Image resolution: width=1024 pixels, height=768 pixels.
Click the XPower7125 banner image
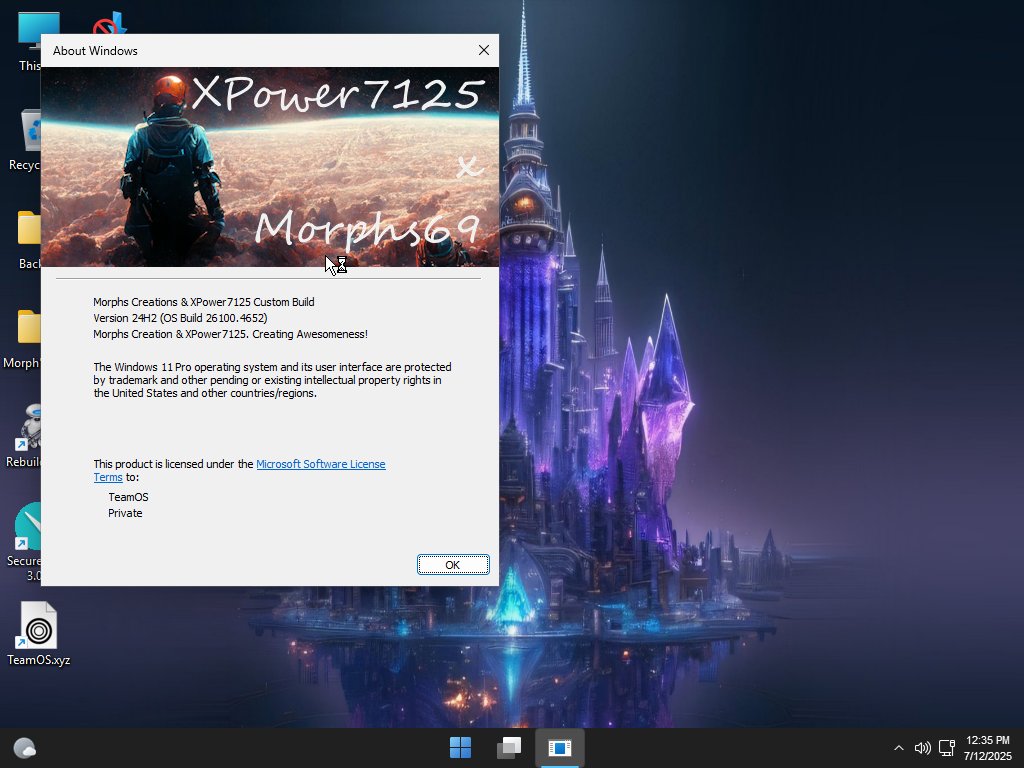[x=270, y=167]
